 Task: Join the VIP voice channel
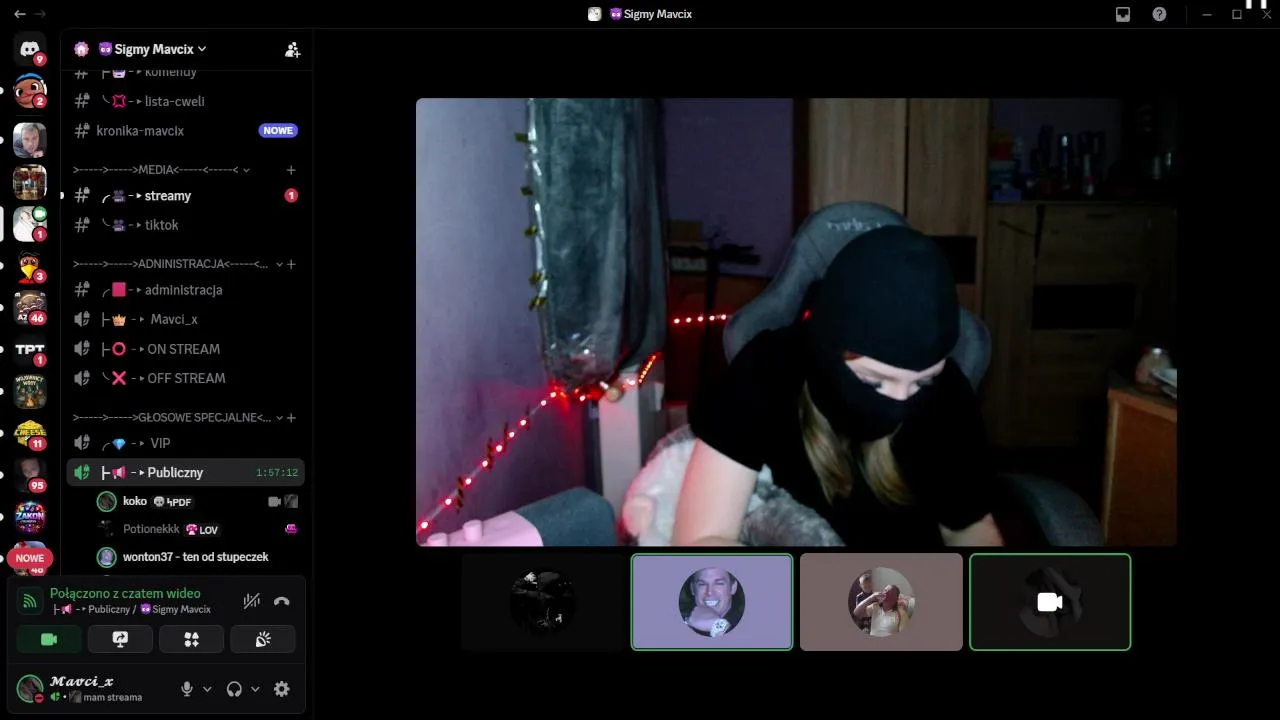(x=185, y=443)
